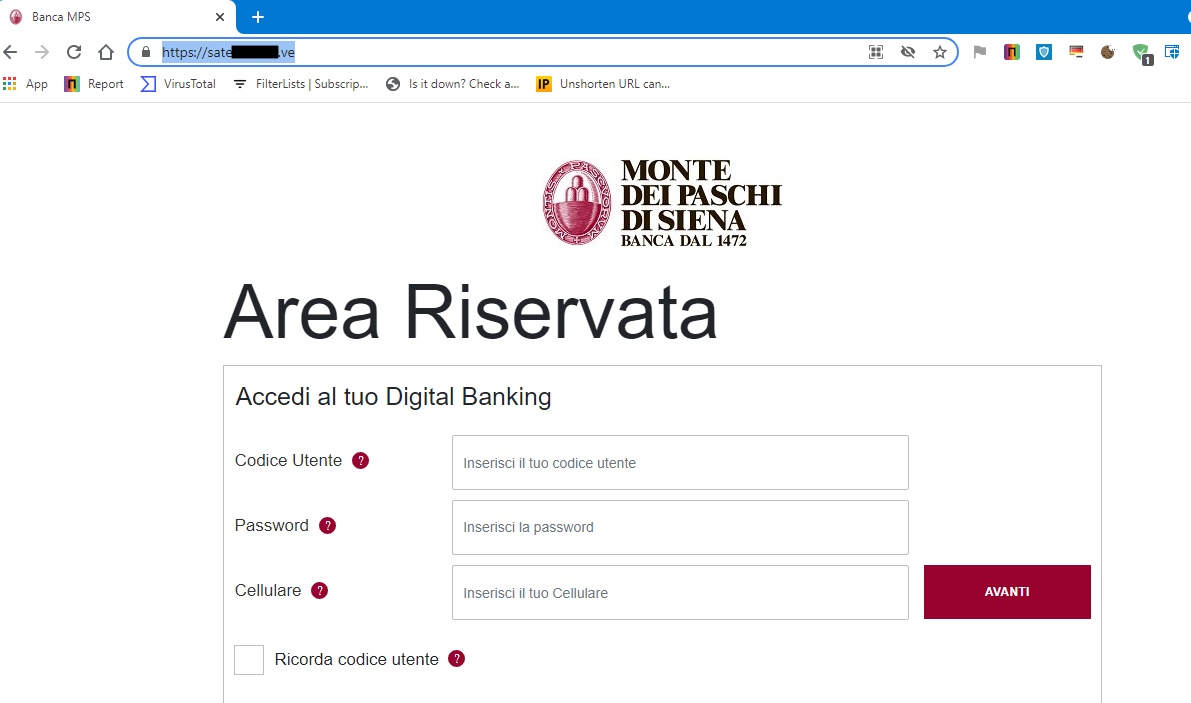
Task: Click the grey flag extension icon
Action: click(980, 52)
